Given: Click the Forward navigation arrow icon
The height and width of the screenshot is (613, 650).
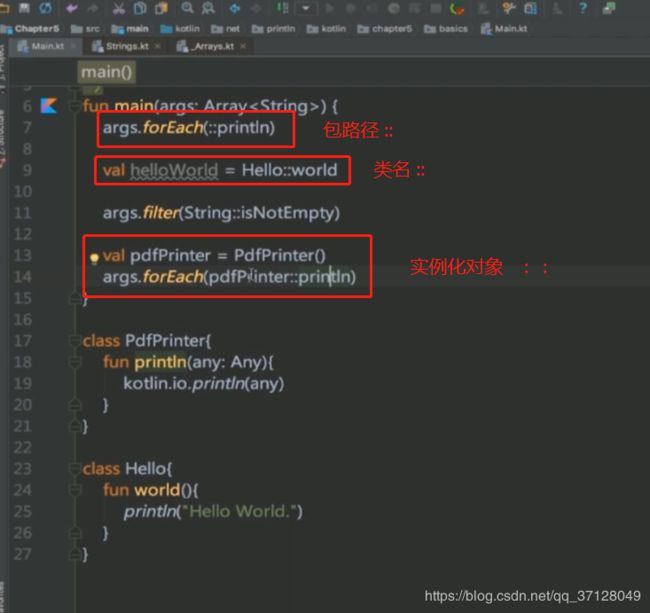Looking at the screenshot, I should pyautogui.click(x=256, y=8).
